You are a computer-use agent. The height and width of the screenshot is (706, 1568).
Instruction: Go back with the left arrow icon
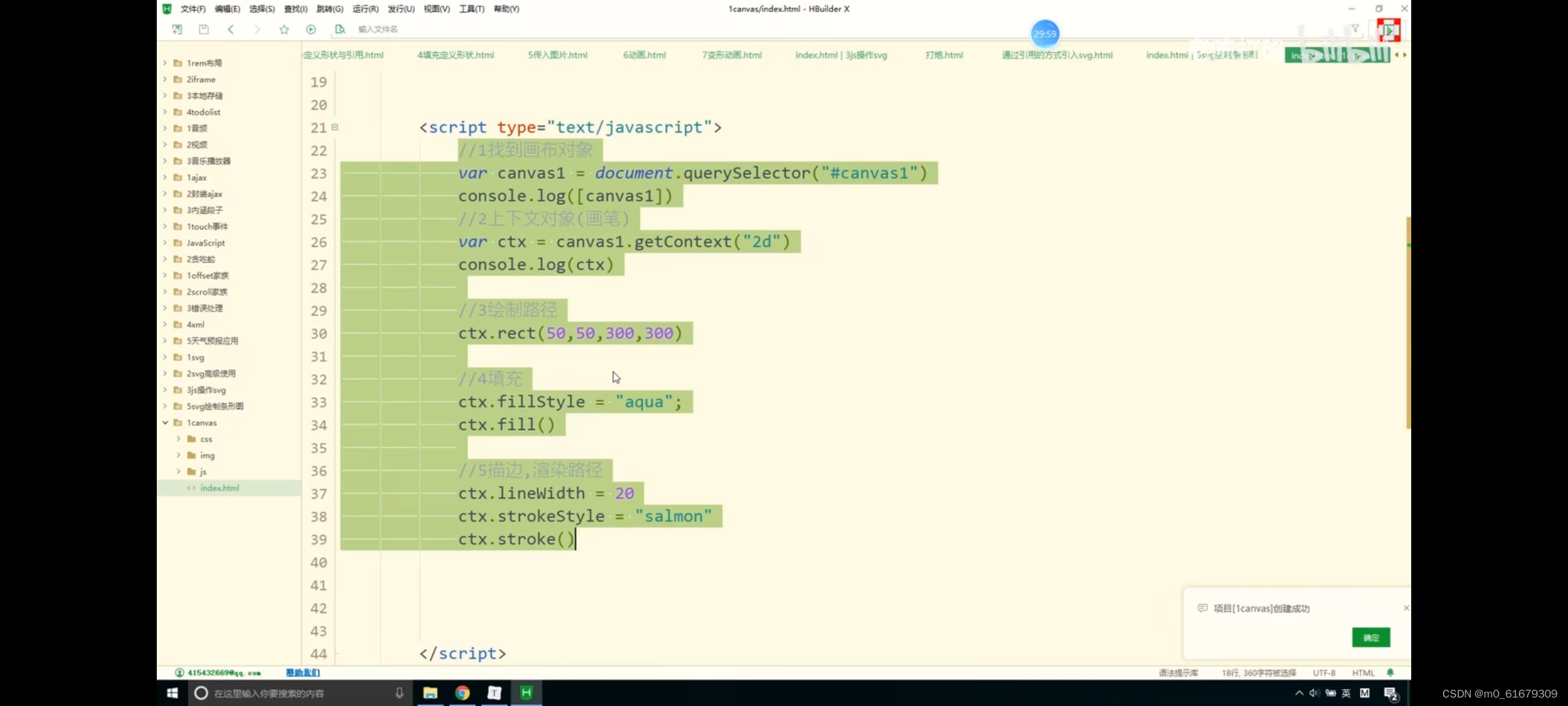(231, 29)
